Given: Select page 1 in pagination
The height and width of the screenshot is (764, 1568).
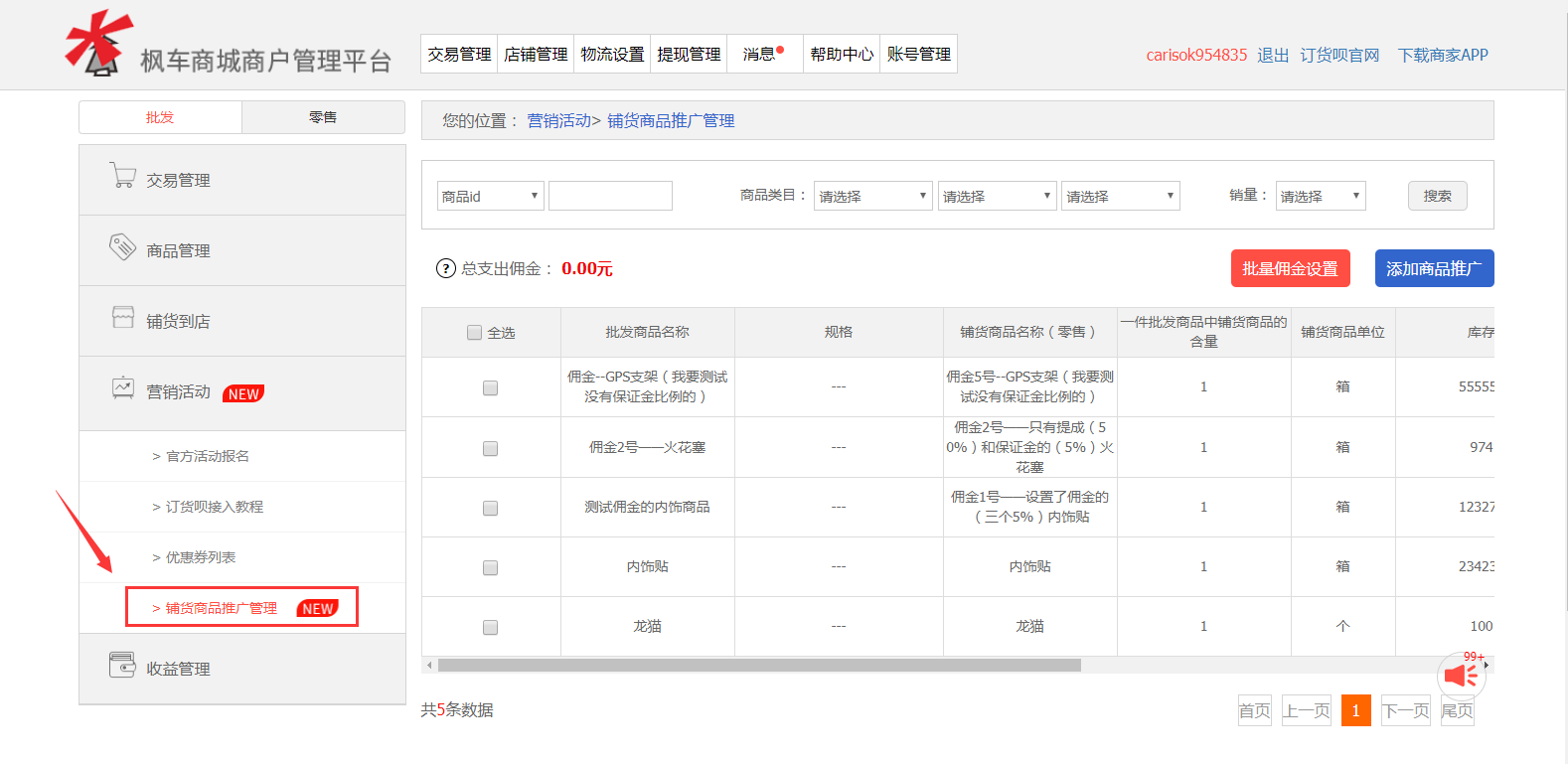Looking at the screenshot, I should pyautogui.click(x=1355, y=710).
